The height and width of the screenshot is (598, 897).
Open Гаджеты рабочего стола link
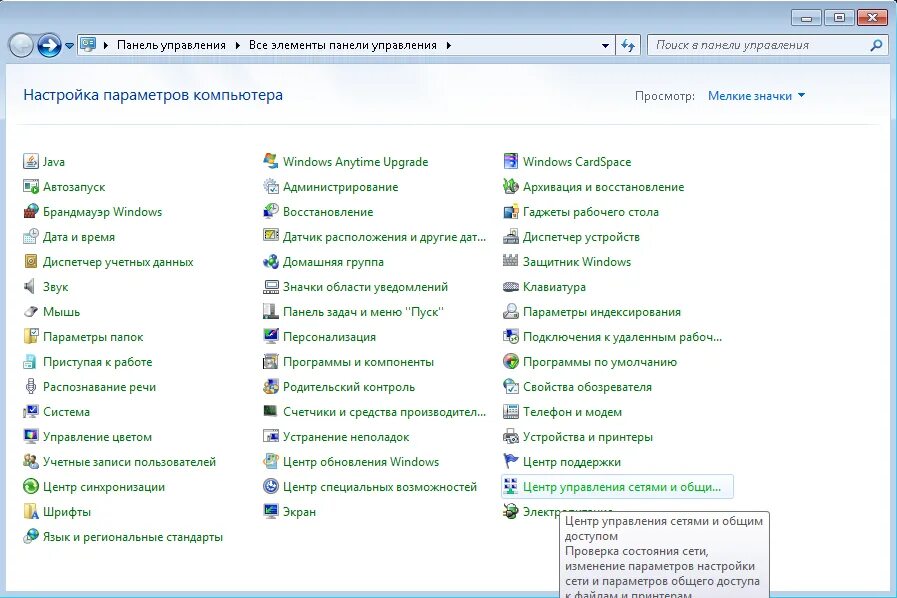pyautogui.click(x=590, y=212)
